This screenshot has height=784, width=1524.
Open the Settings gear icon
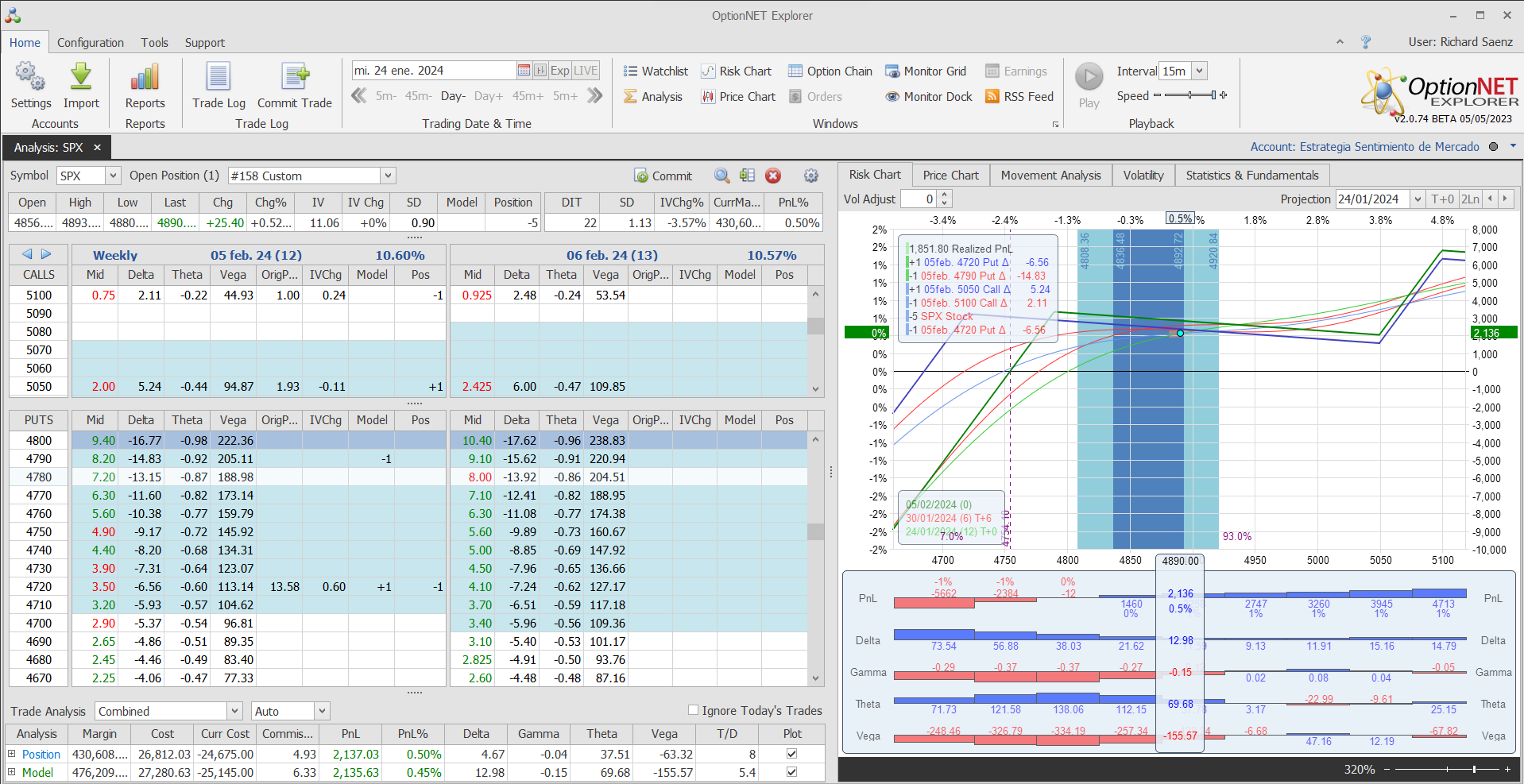click(x=30, y=78)
